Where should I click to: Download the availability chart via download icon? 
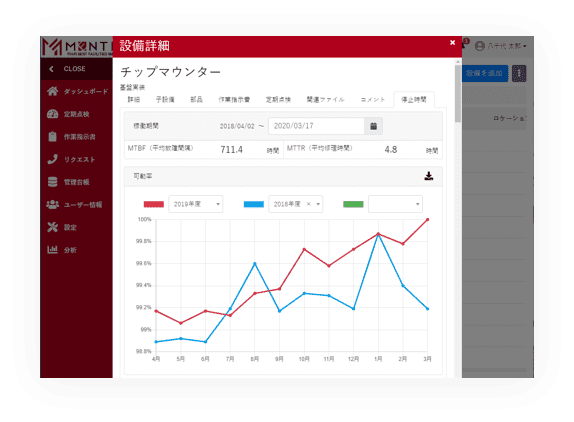pos(429,176)
